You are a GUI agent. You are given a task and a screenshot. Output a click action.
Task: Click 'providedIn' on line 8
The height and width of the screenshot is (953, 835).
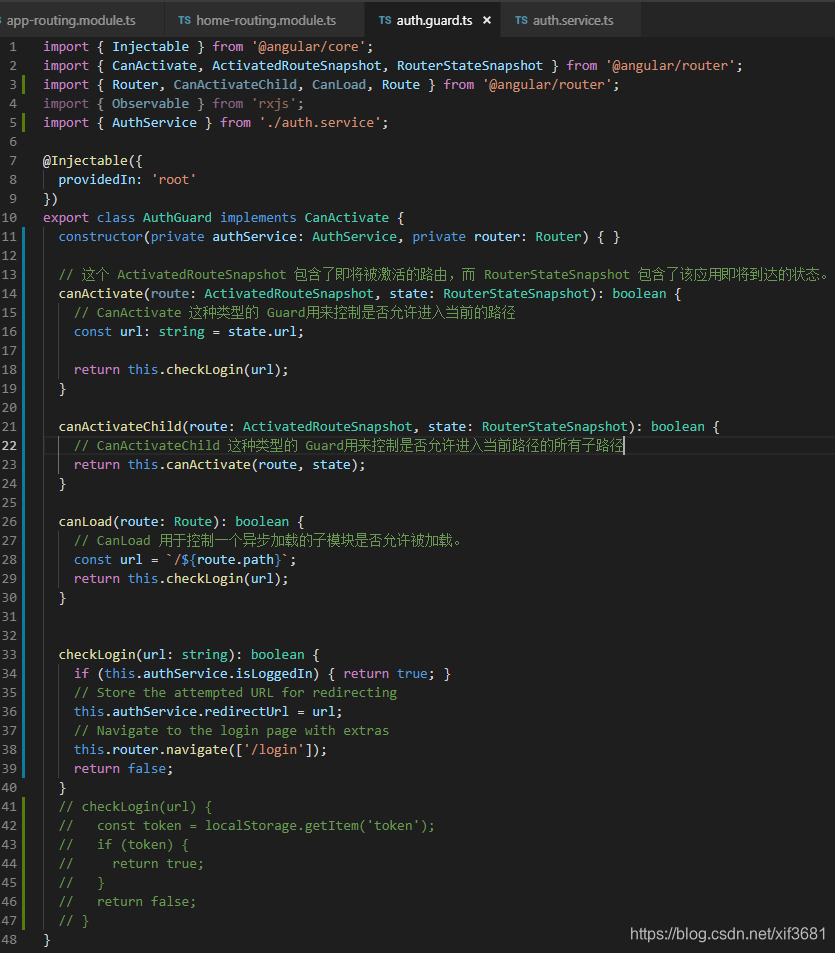[x=97, y=180]
